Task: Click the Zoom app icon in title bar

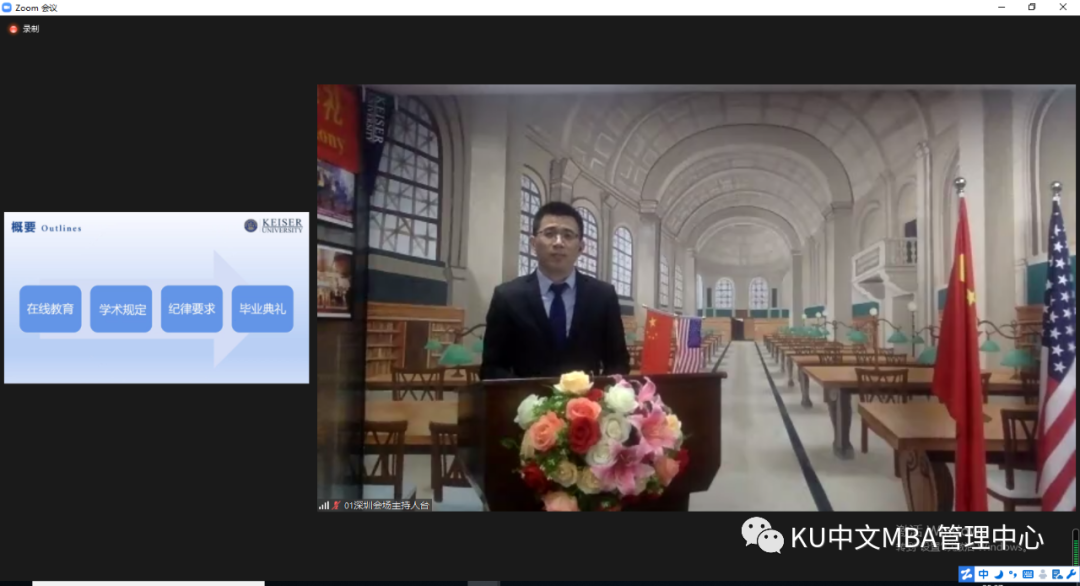Action: pyautogui.click(x=7, y=7)
